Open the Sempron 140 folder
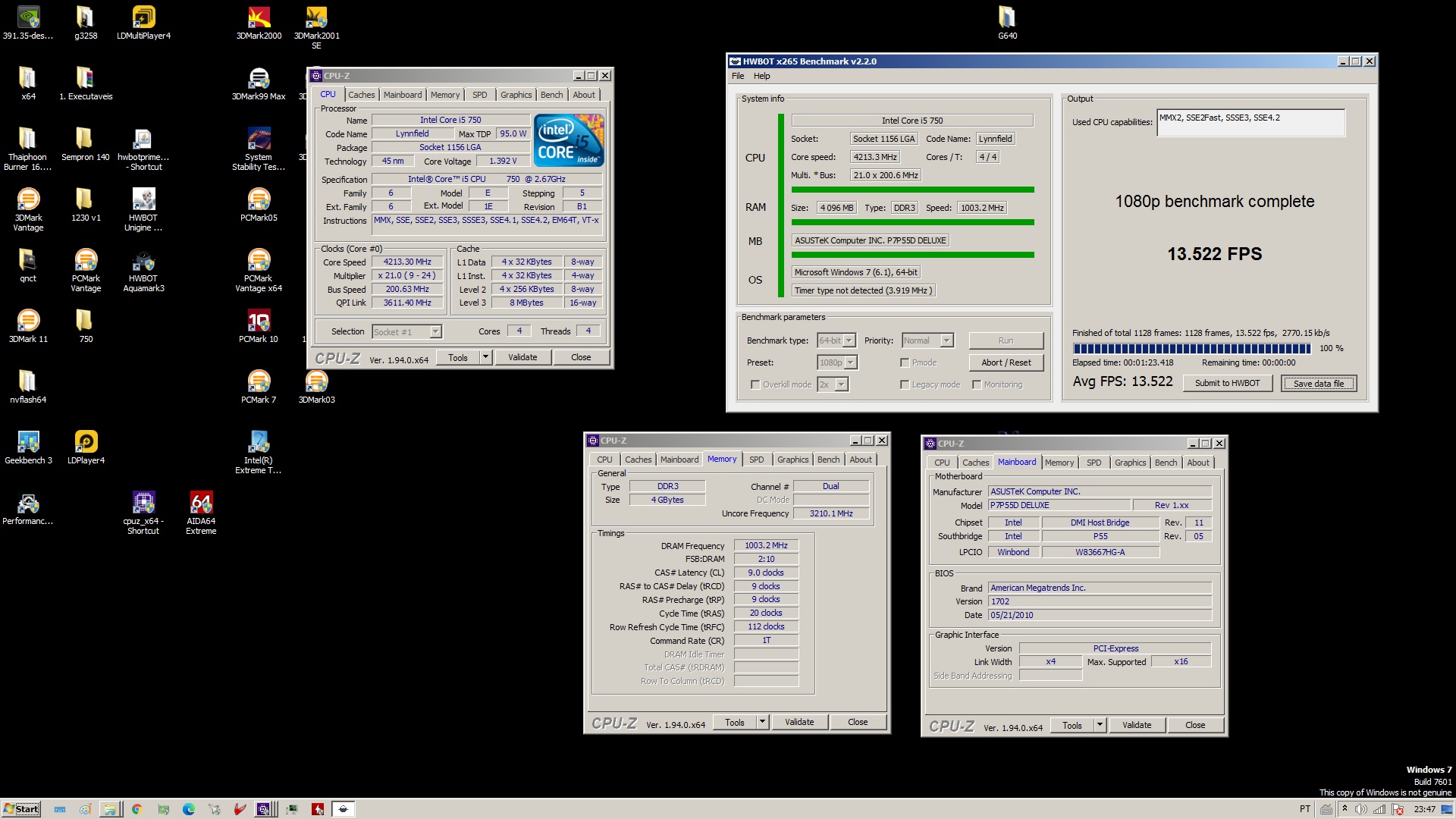1456x819 pixels. [x=86, y=144]
